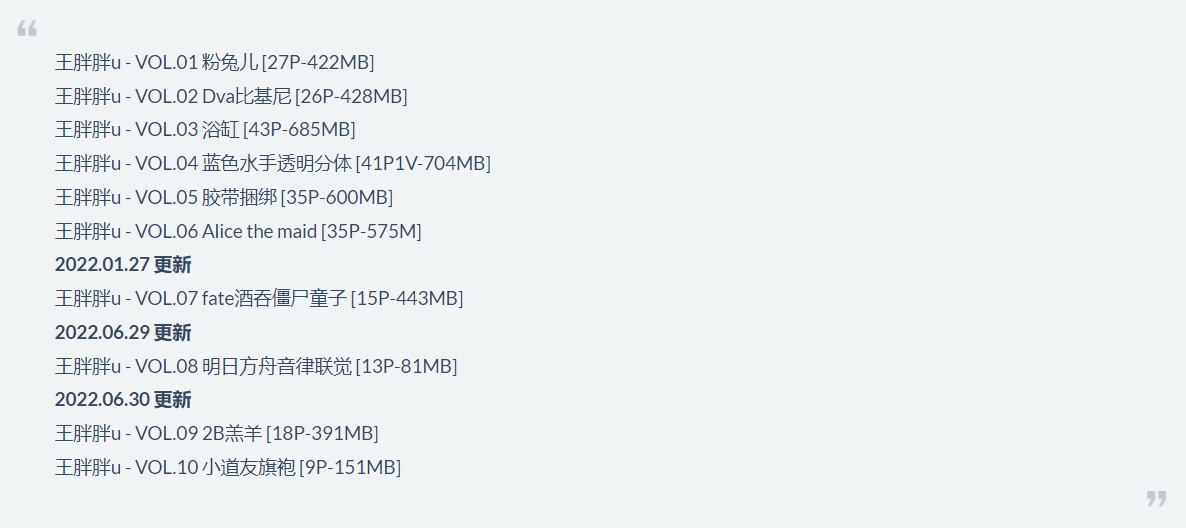Select the VOL.01 粉兔儿 line
1186x528 pixels.
click(x=215, y=62)
